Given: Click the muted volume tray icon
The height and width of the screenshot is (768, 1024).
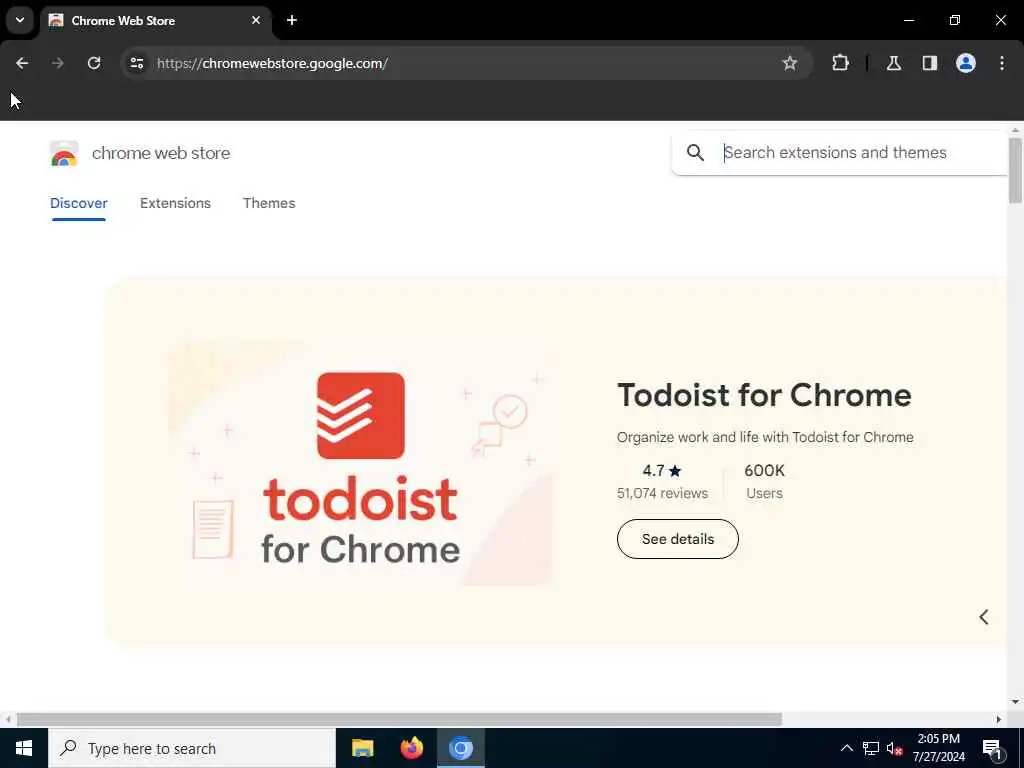Looking at the screenshot, I should [895, 748].
